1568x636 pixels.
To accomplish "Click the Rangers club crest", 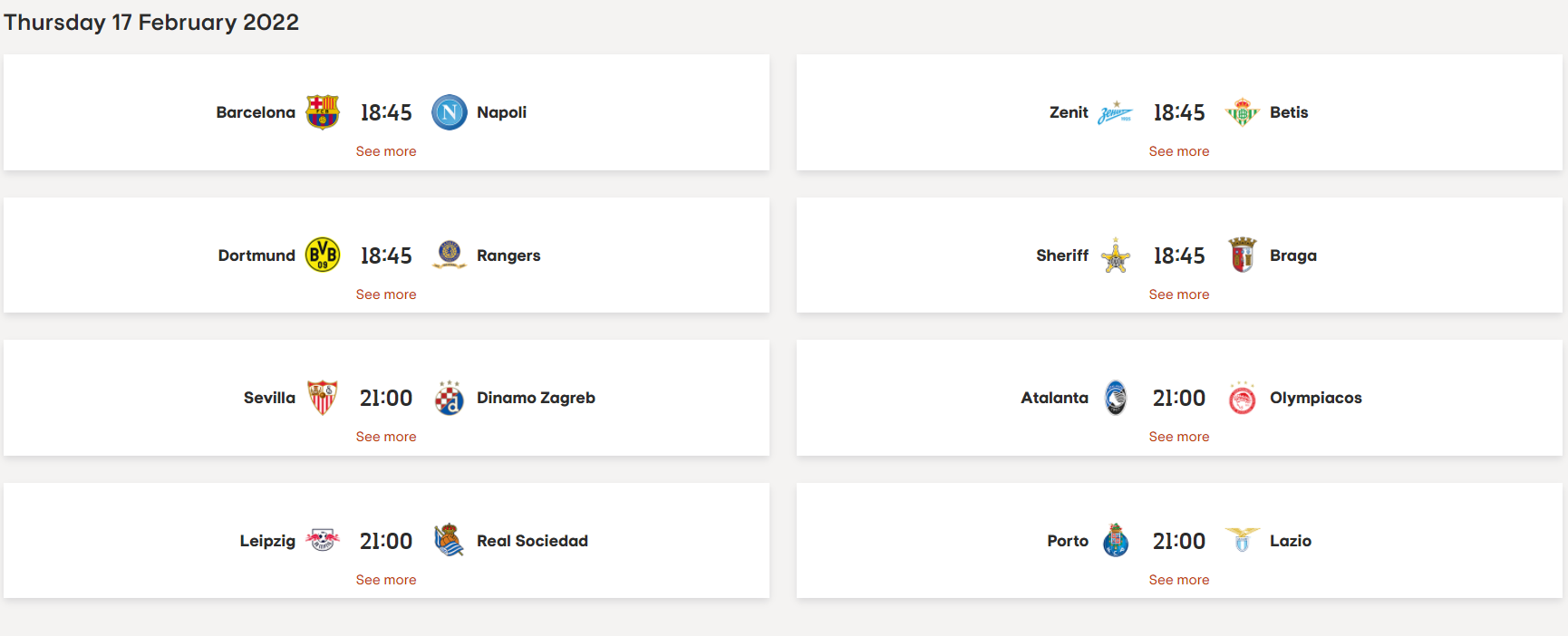I will (450, 255).
